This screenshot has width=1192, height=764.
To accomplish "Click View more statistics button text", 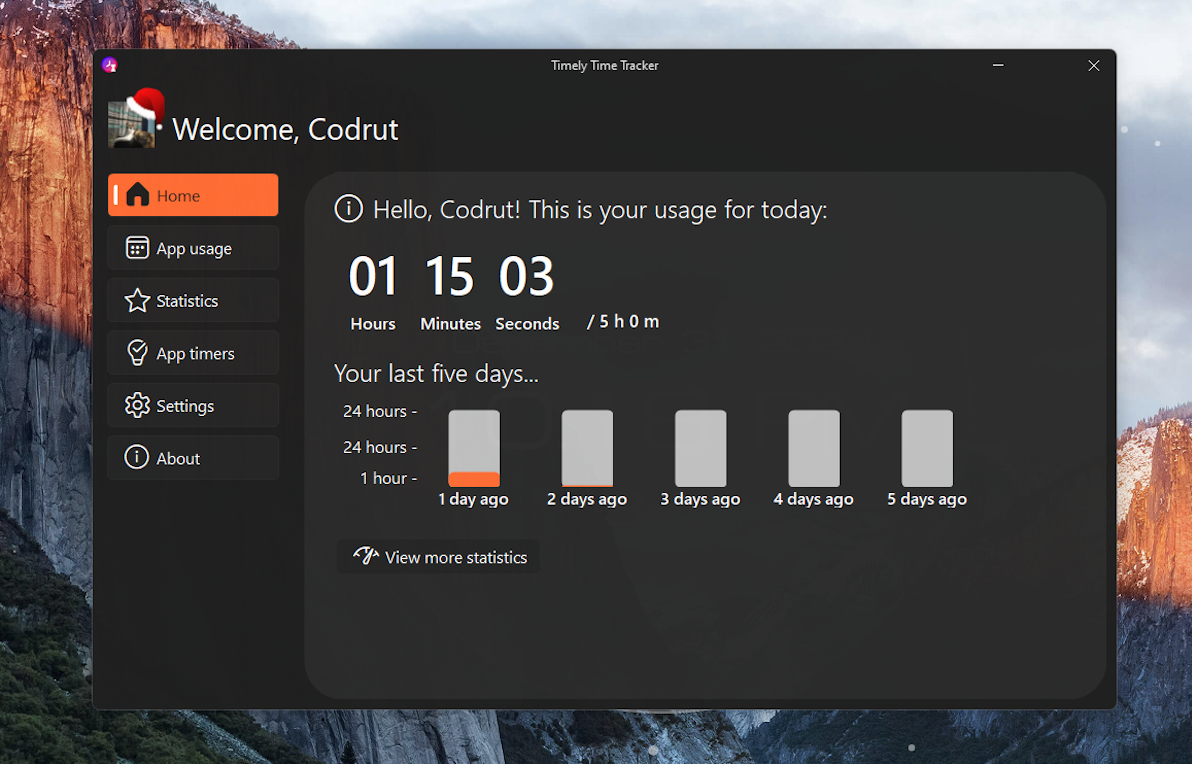I will coord(456,557).
